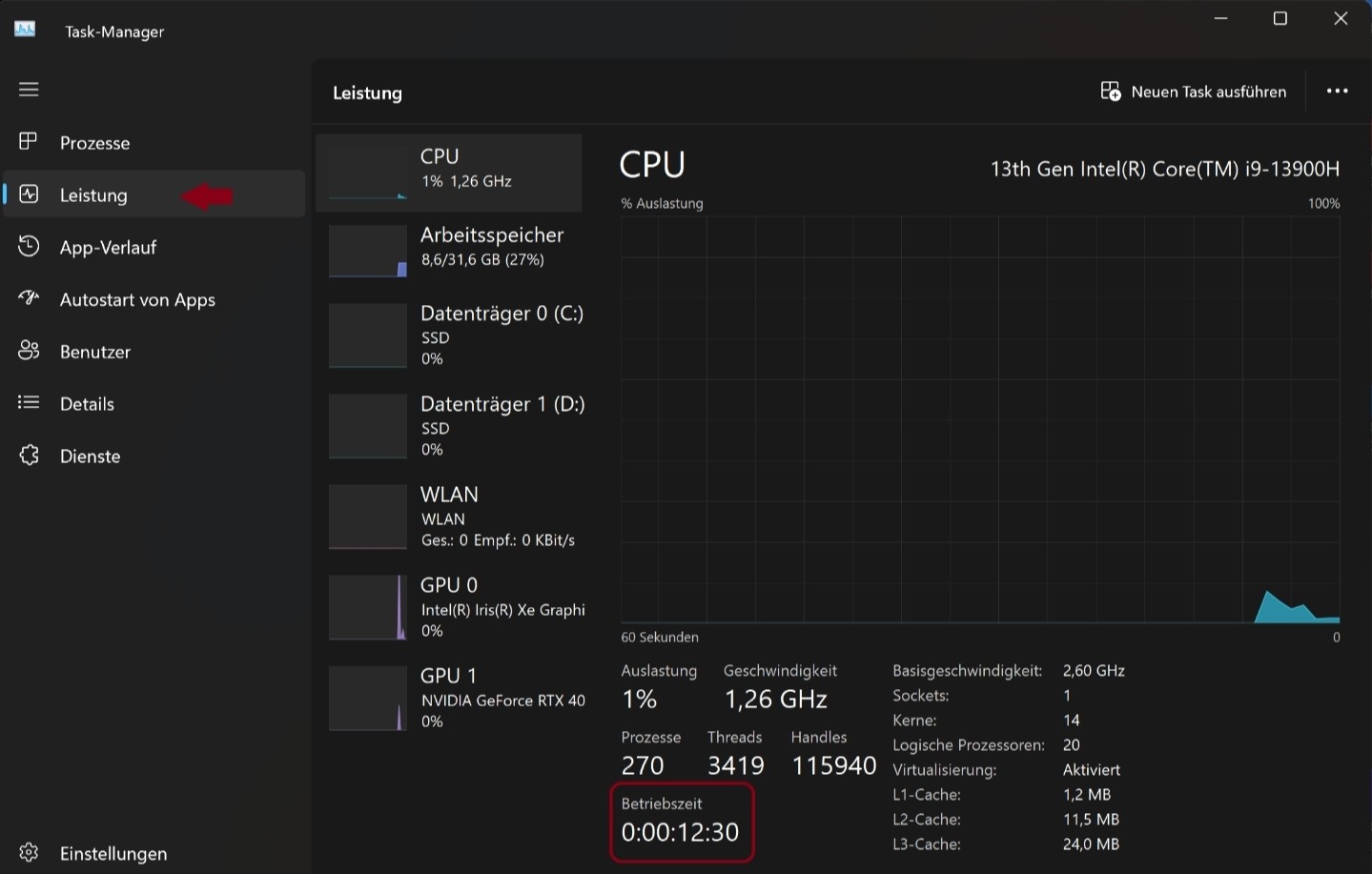Click the WLAN resource heading
Screen dimensions: 1372x874
coord(449,495)
